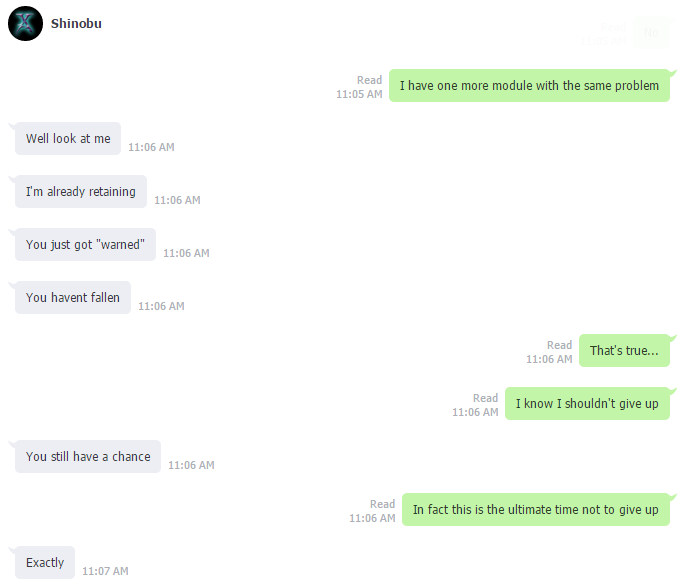Click the Read status next to "That's true..."
The image size is (685, 582).
tap(560, 345)
